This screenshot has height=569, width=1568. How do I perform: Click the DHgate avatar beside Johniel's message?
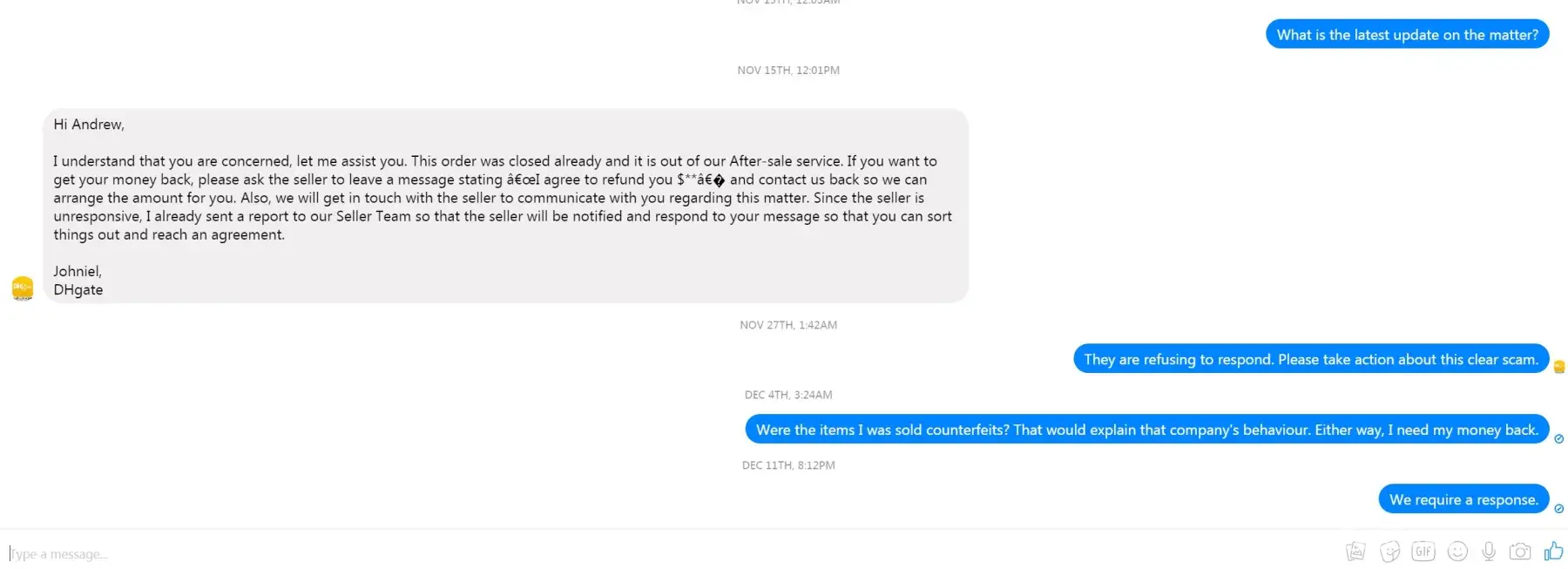(23, 288)
